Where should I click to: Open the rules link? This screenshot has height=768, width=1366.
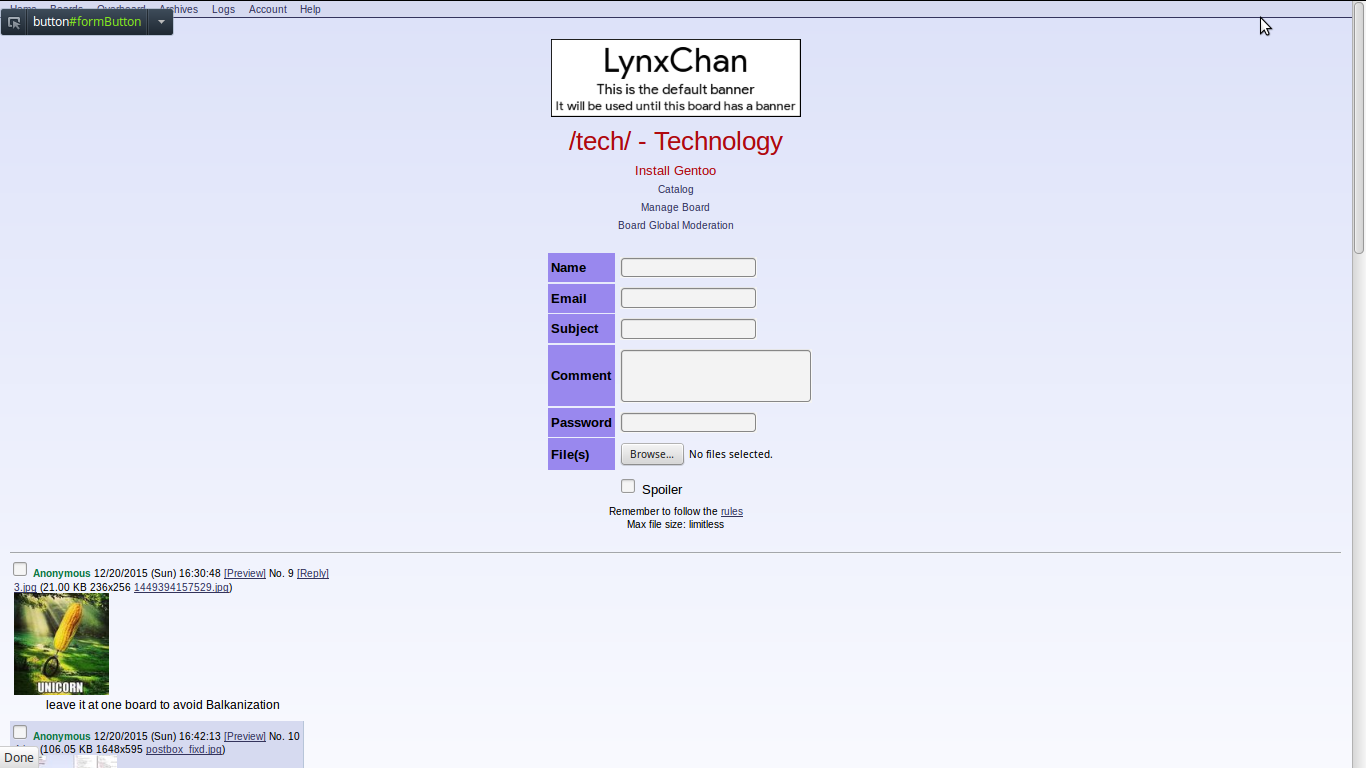tap(732, 511)
